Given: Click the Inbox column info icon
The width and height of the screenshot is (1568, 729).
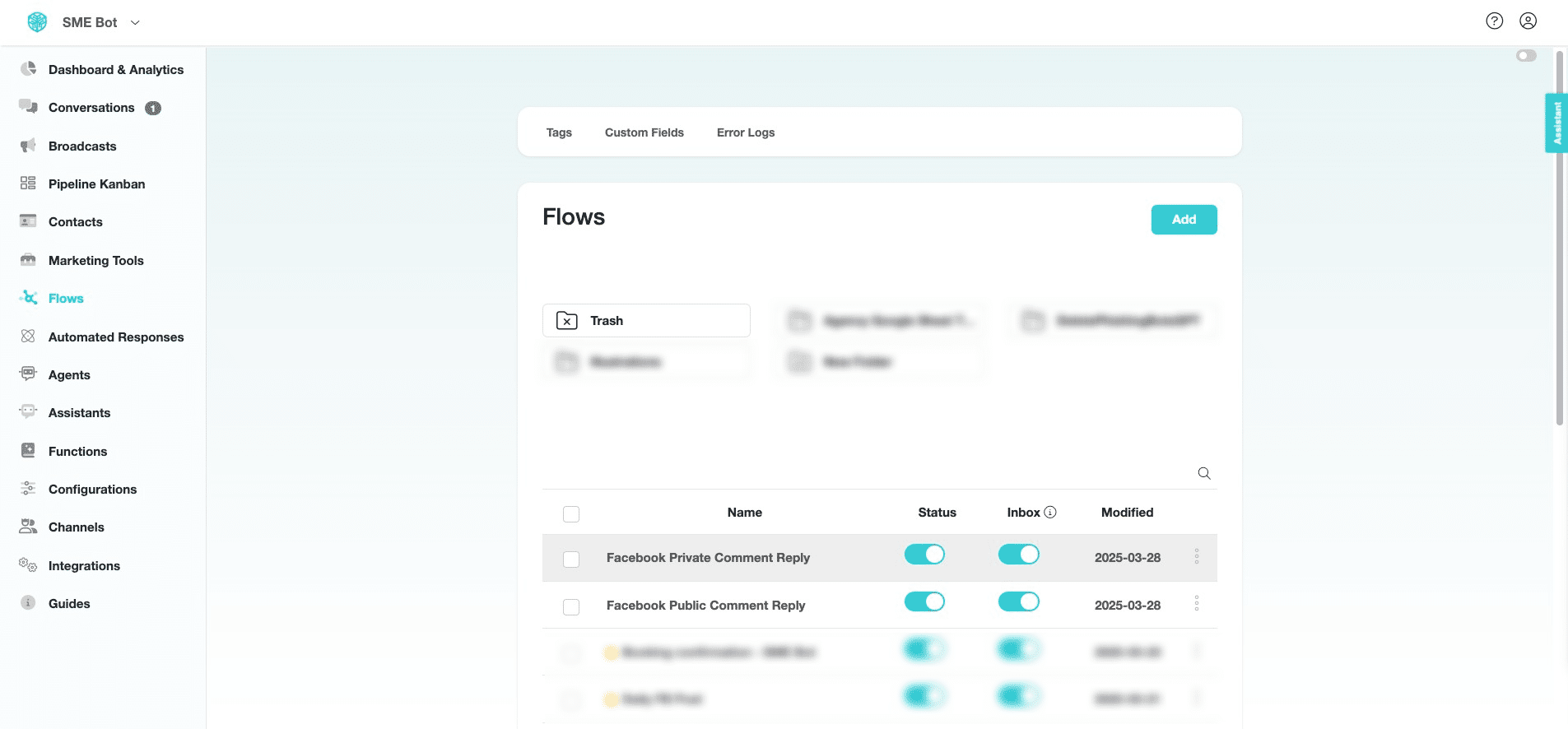Looking at the screenshot, I should click(1050, 513).
